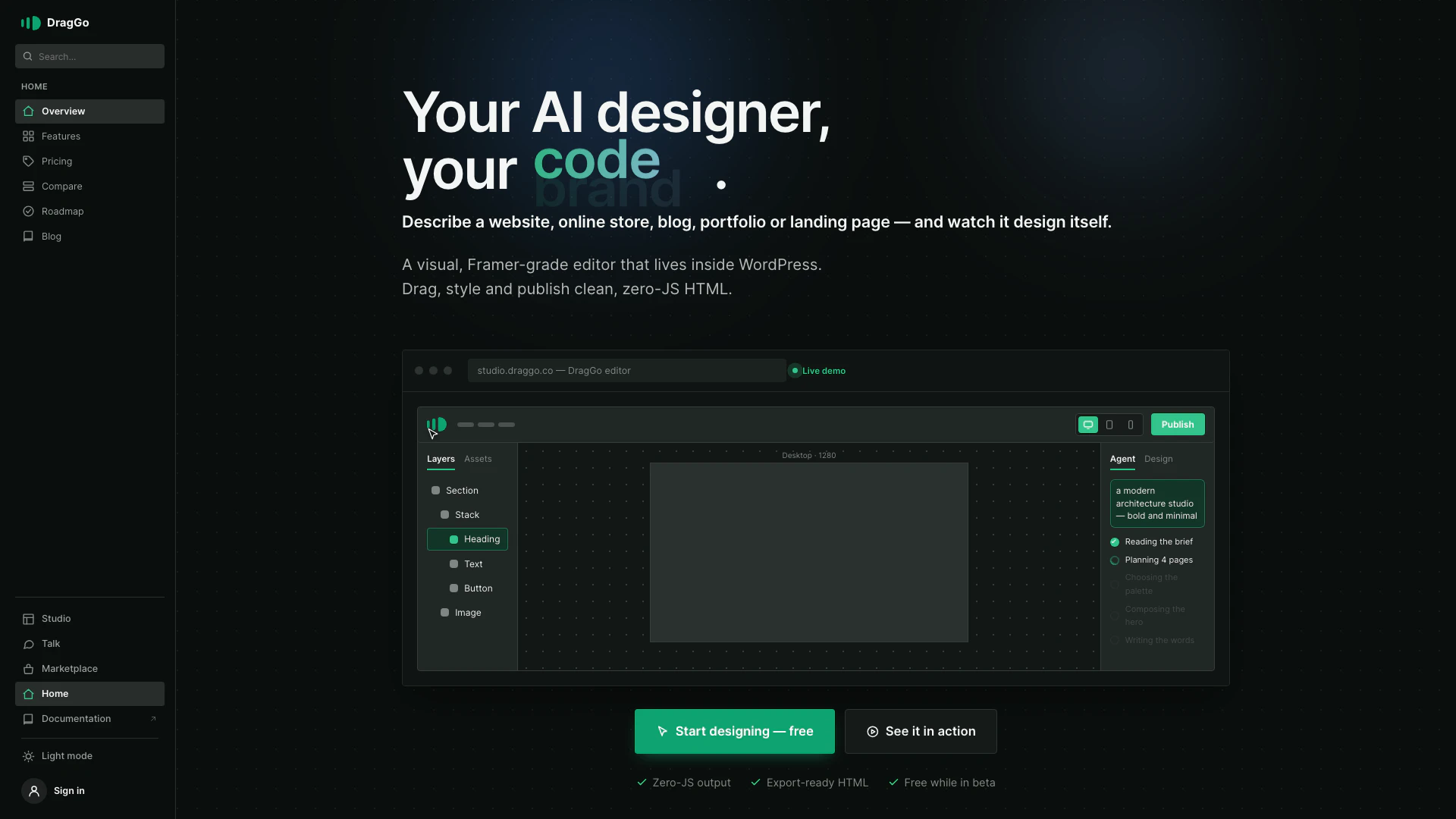Click the Publish button
1456x819 pixels.
click(x=1178, y=425)
